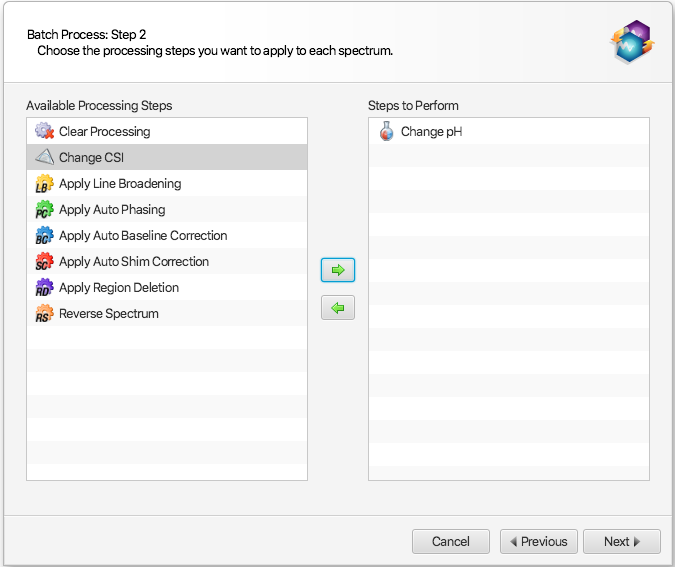Select Change pH in Steps to Perform

pos(431,131)
